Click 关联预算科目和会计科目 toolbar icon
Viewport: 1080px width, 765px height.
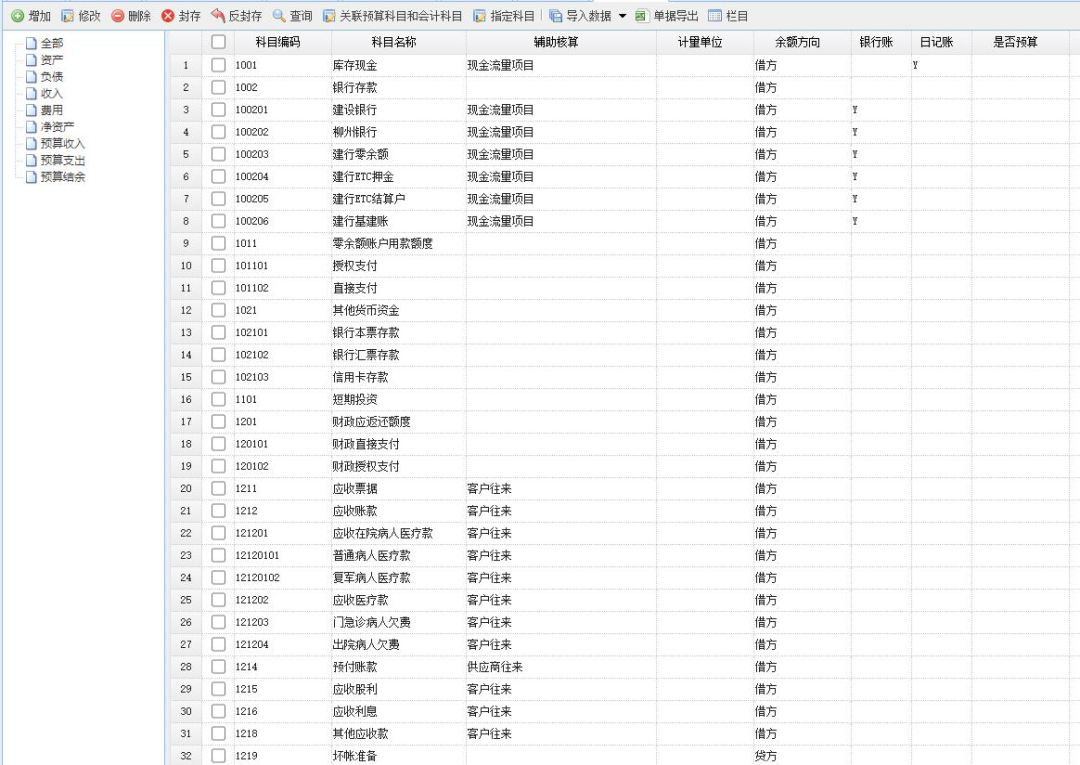click(x=329, y=16)
